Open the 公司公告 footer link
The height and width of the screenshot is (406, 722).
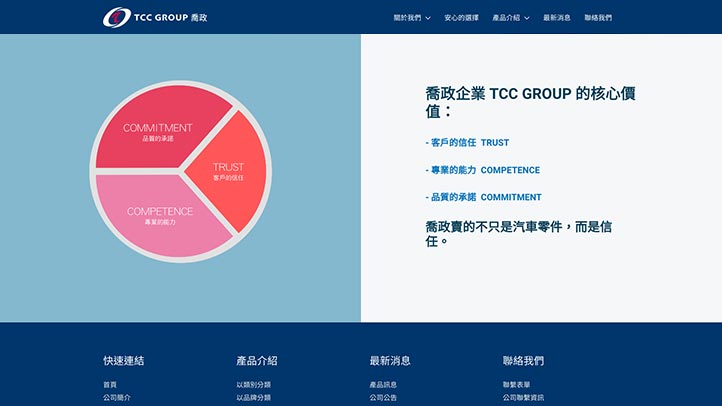[383, 397]
